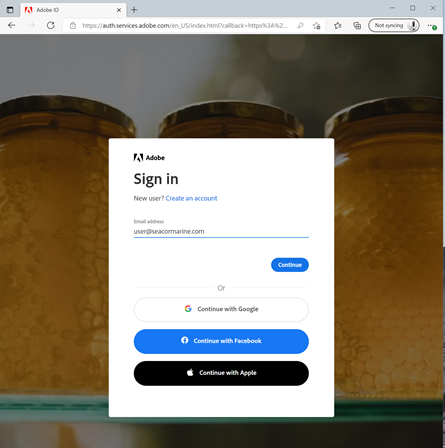Open the Collections icon
445x448 pixels.
357,26
